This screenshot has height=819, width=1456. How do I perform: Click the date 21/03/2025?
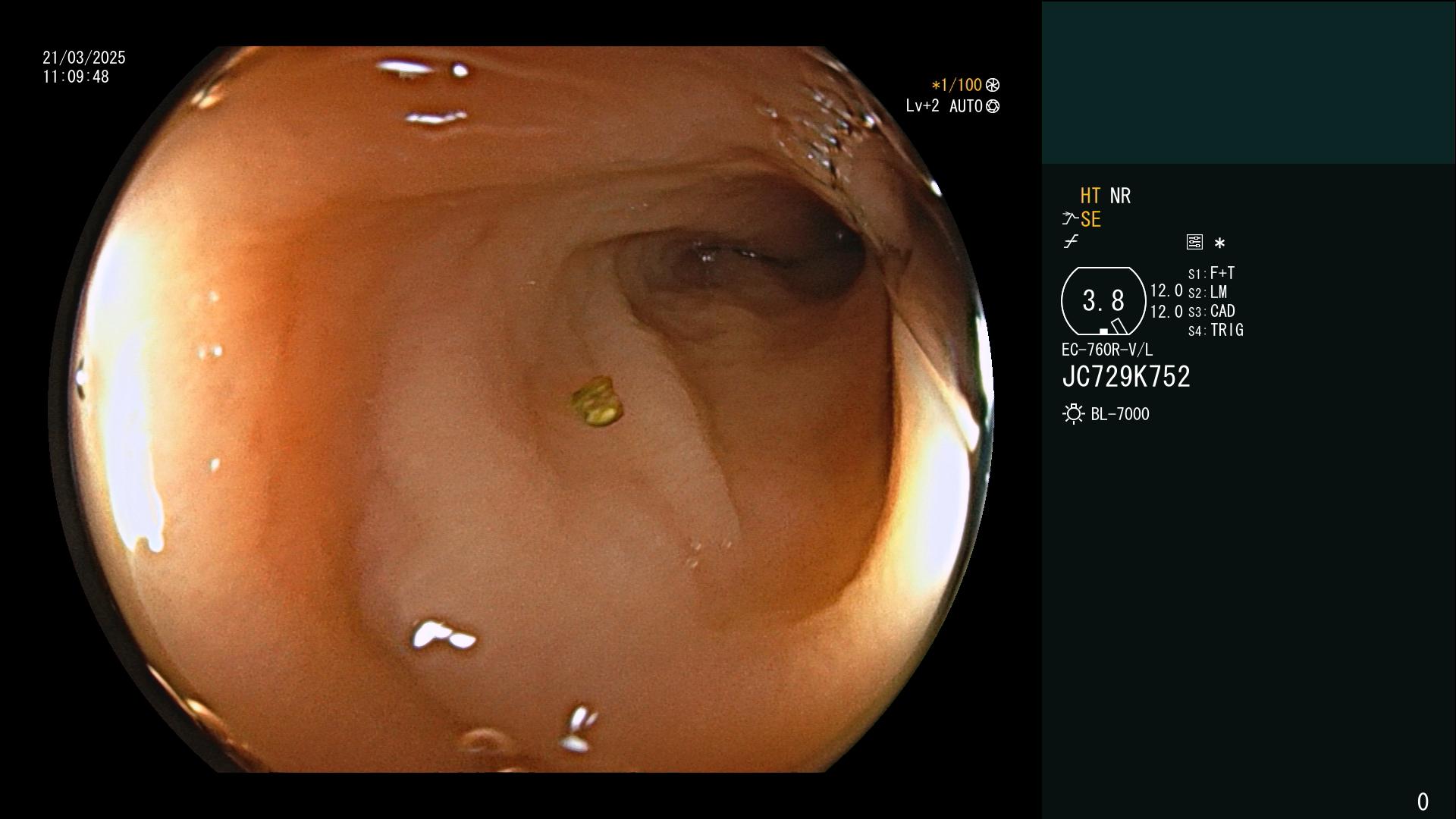84,58
